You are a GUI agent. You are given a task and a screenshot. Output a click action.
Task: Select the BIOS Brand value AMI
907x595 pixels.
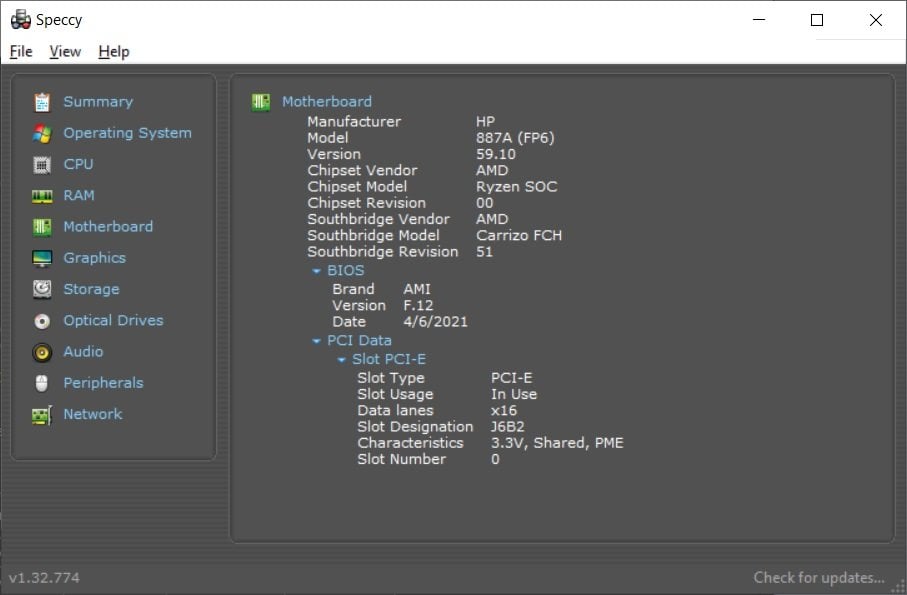click(x=416, y=289)
